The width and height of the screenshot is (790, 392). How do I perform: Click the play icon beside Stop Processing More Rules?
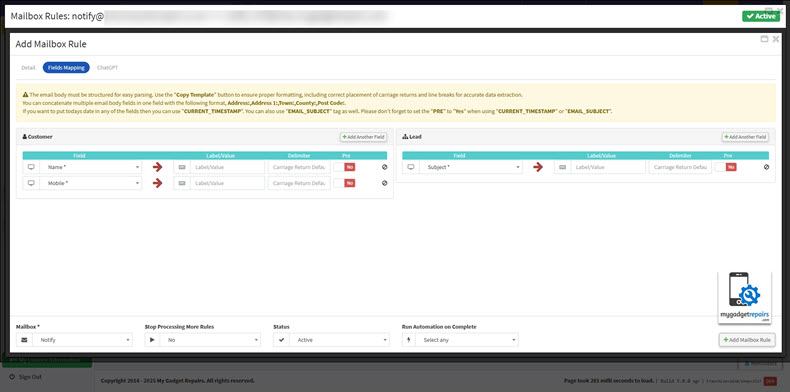pyautogui.click(x=153, y=340)
